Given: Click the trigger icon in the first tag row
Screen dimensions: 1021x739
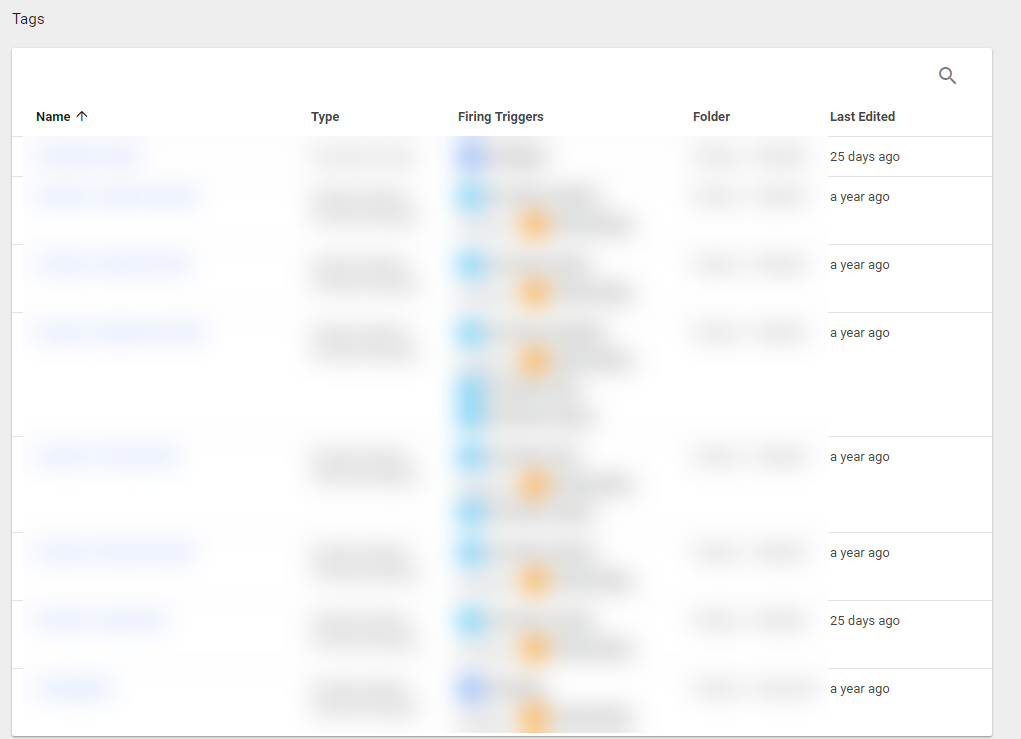Looking at the screenshot, I should point(471,156).
